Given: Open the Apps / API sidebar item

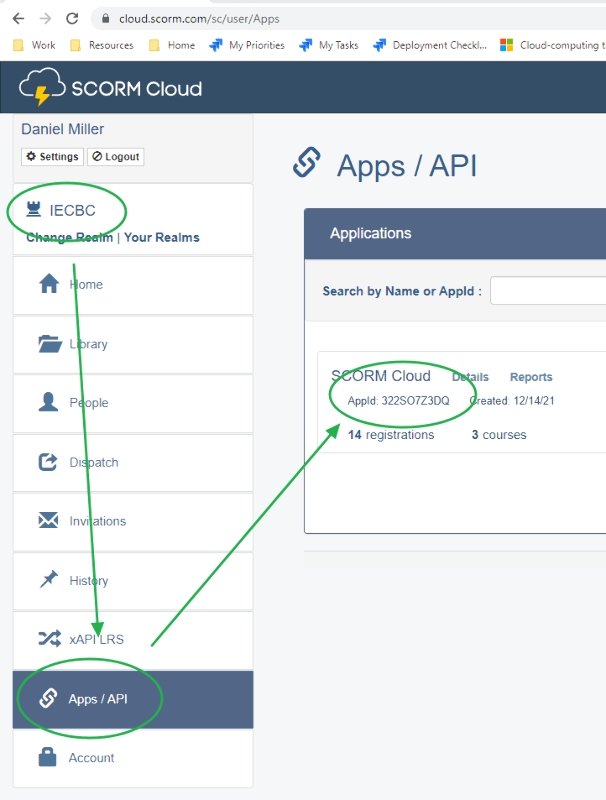Looking at the screenshot, I should click(98, 699).
